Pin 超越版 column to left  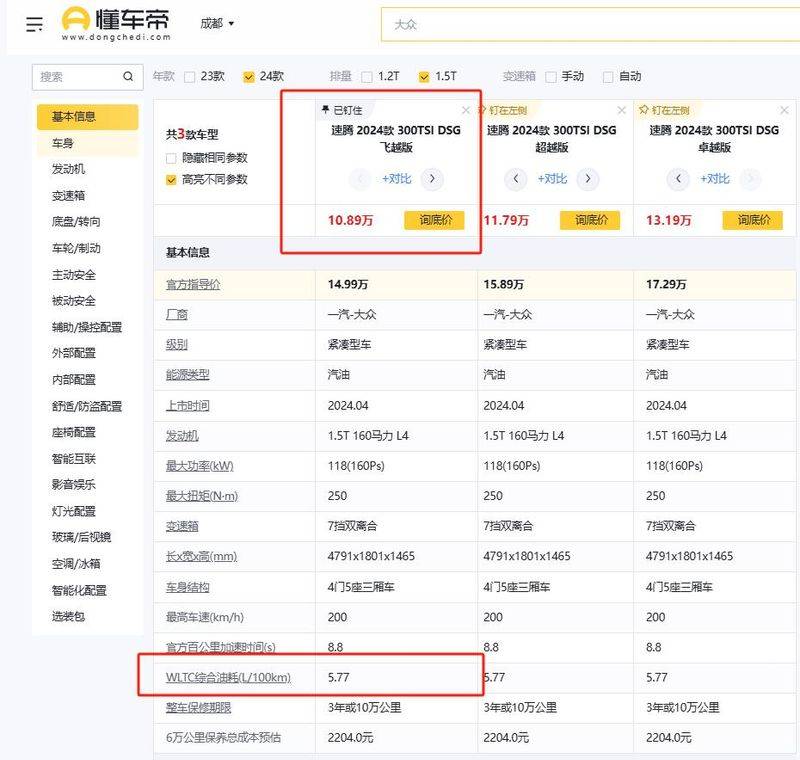coord(502,110)
